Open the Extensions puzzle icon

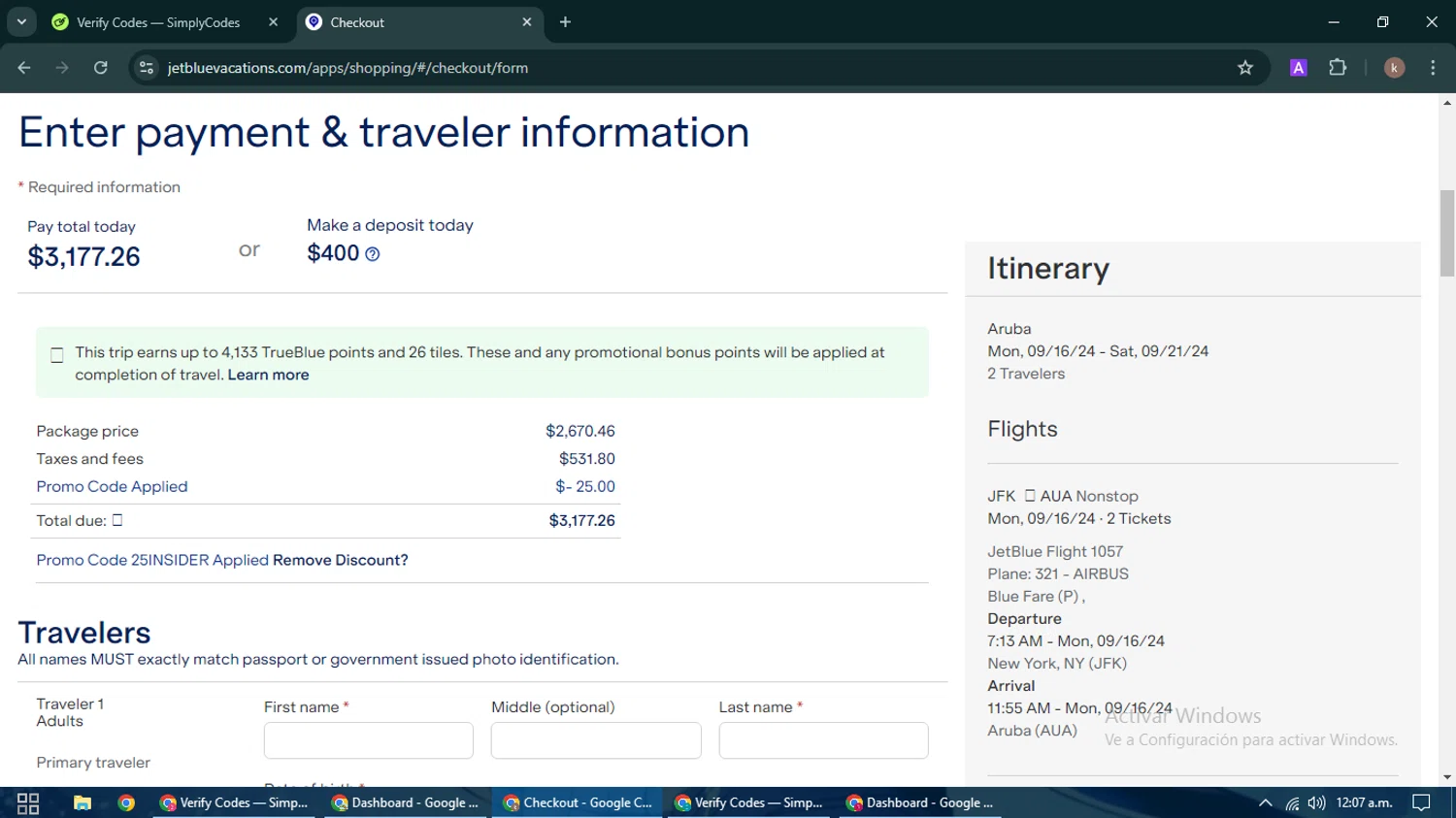click(x=1338, y=68)
